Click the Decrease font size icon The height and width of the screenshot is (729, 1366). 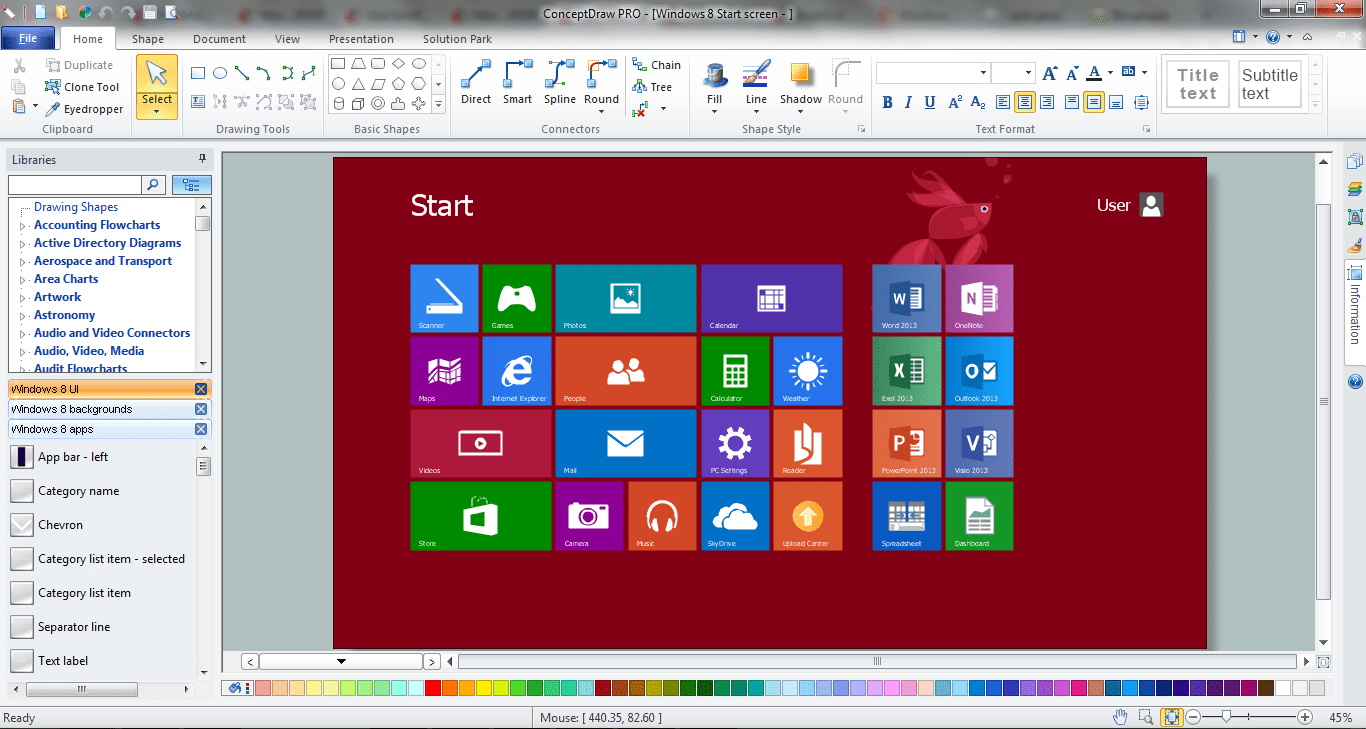click(1071, 73)
